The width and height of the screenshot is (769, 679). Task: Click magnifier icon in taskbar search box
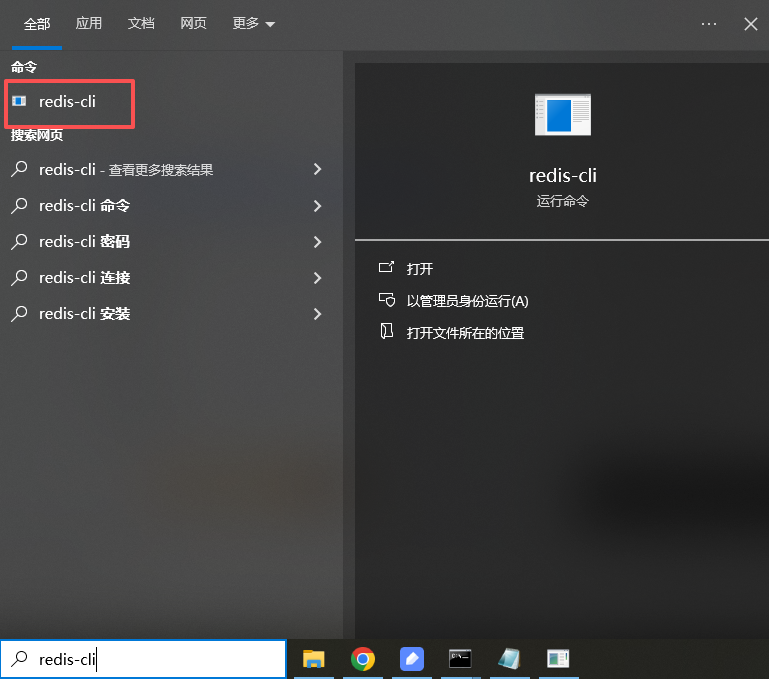point(19,658)
